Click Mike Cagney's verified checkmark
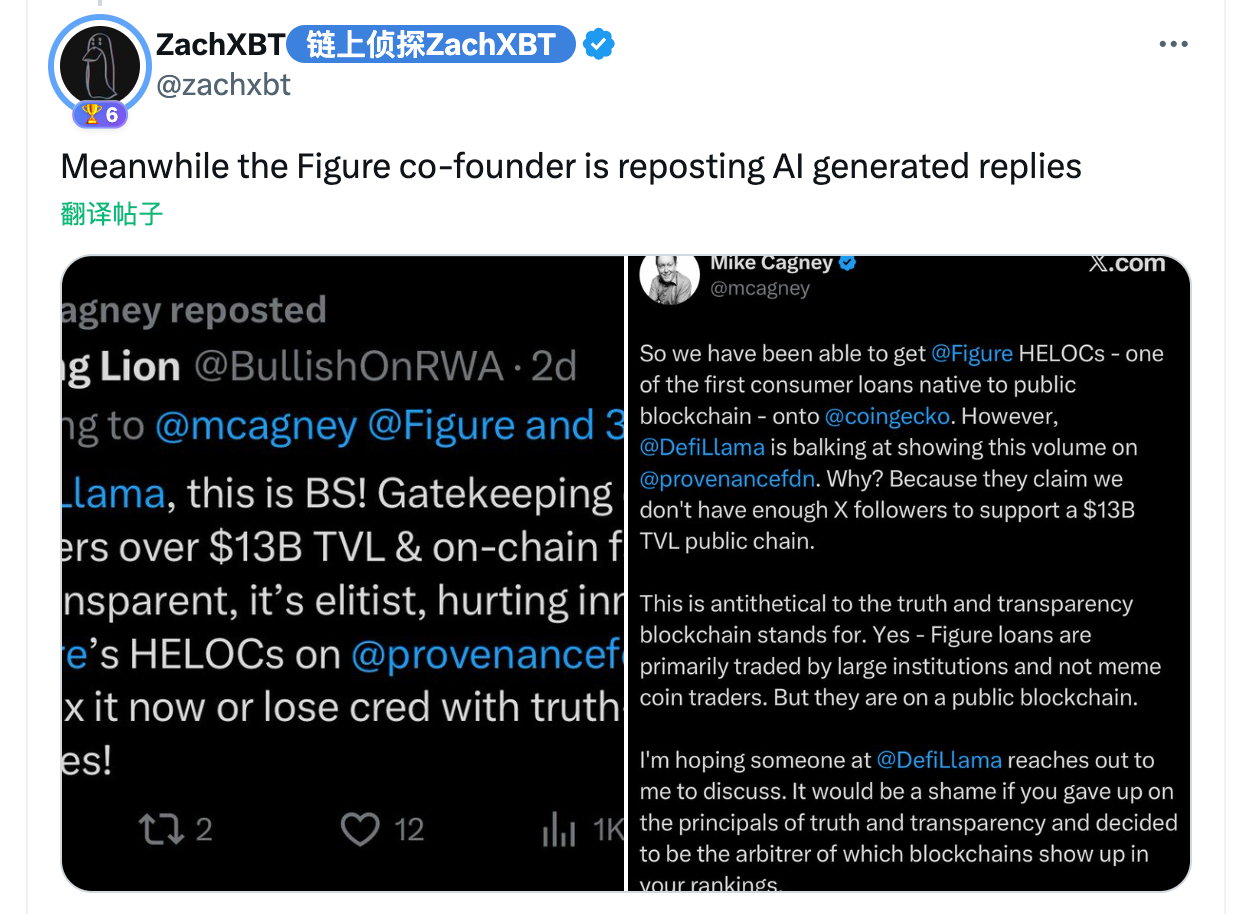This screenshot has height=914, width=1246. 847,262
